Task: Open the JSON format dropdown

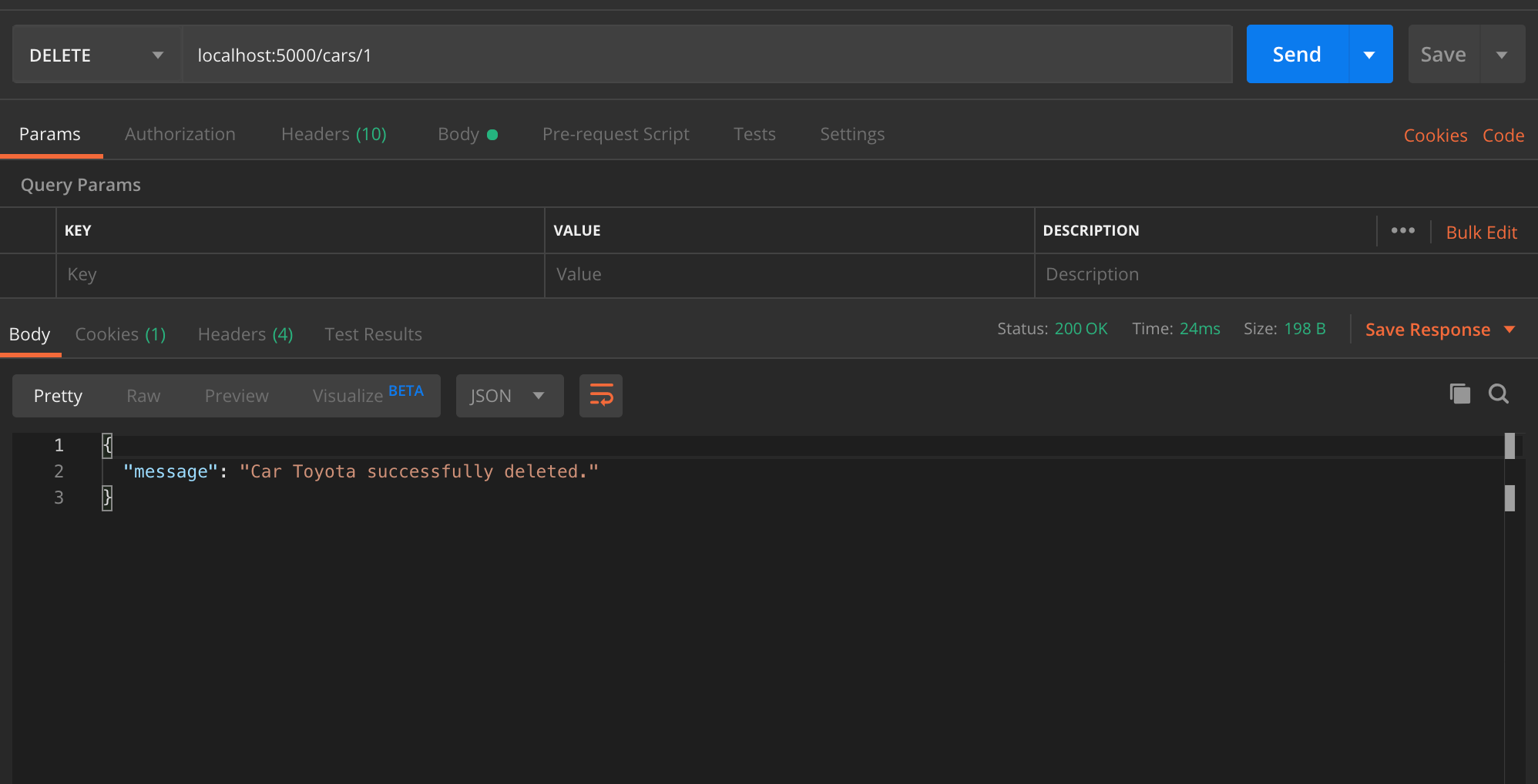Action: [x=509, y=395]
